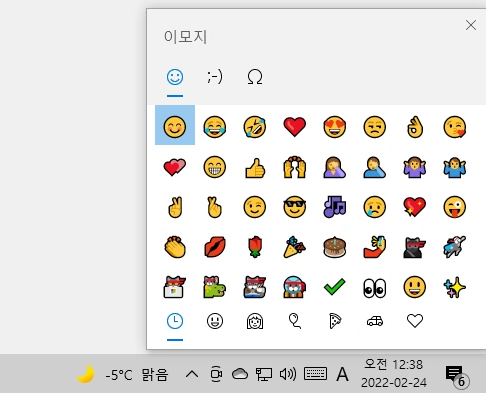Choose the kiss lips emoji
The image size is (486, 393).
click(215, 247)
